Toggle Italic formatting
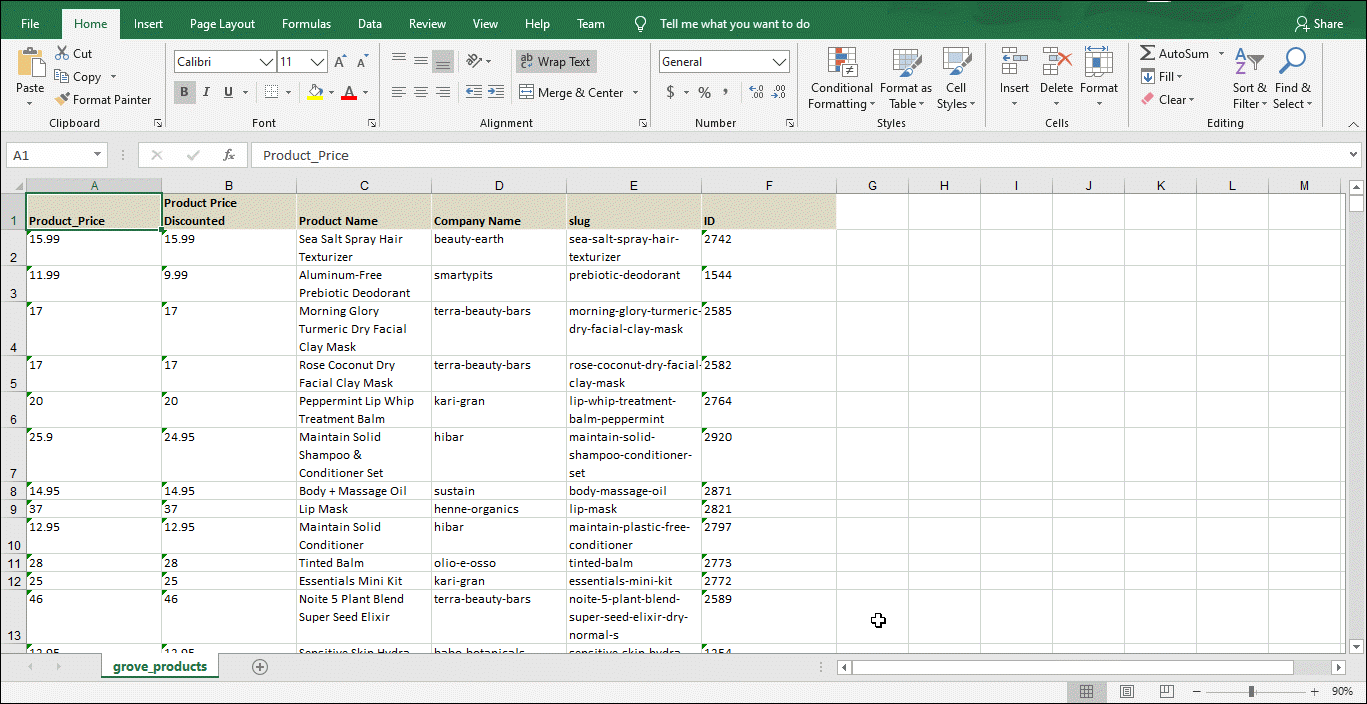The width and height of the screenshot is (1367, 704). (x=206, y=92)
